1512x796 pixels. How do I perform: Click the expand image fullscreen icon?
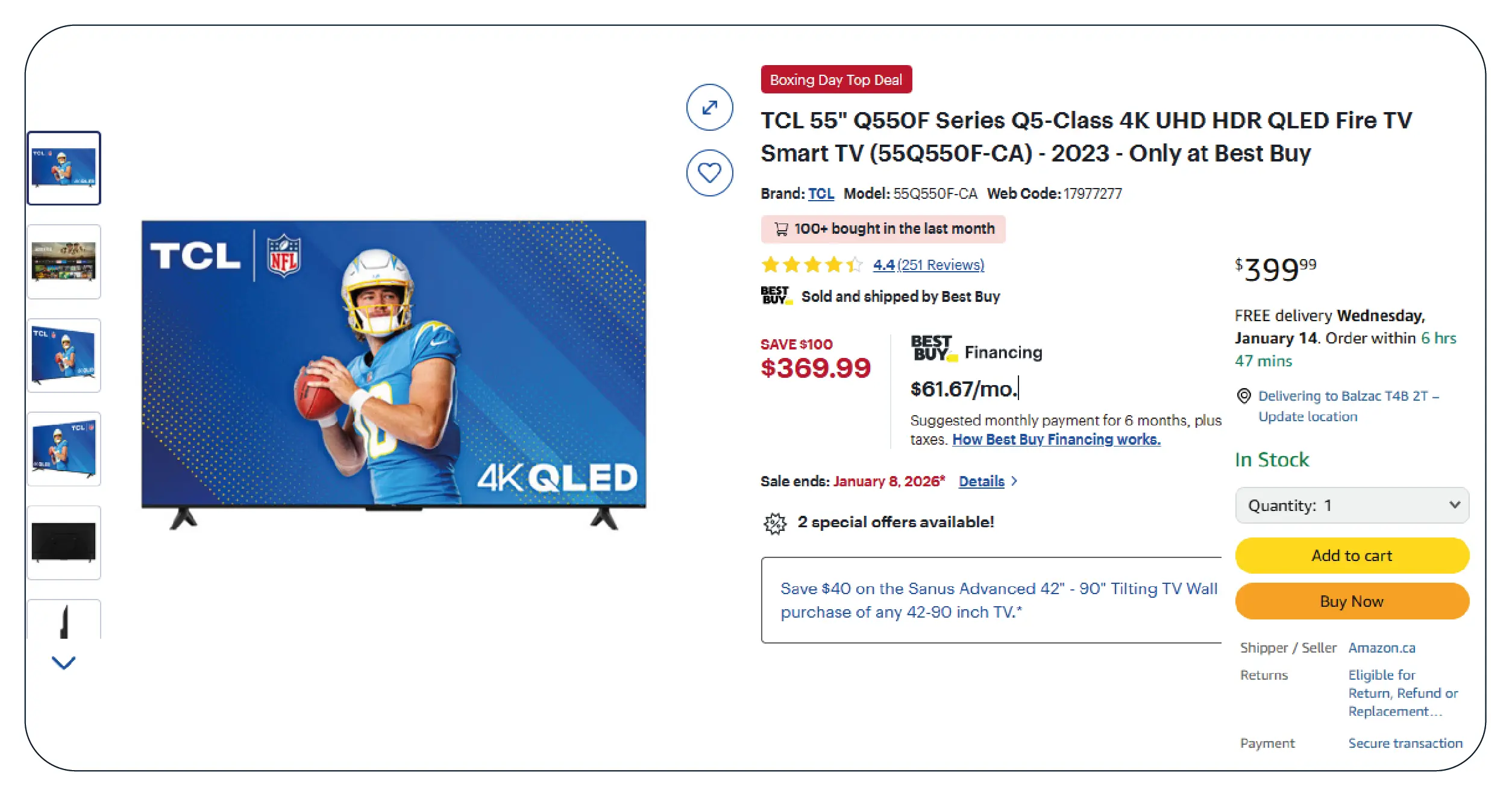[x=709, y=107]
